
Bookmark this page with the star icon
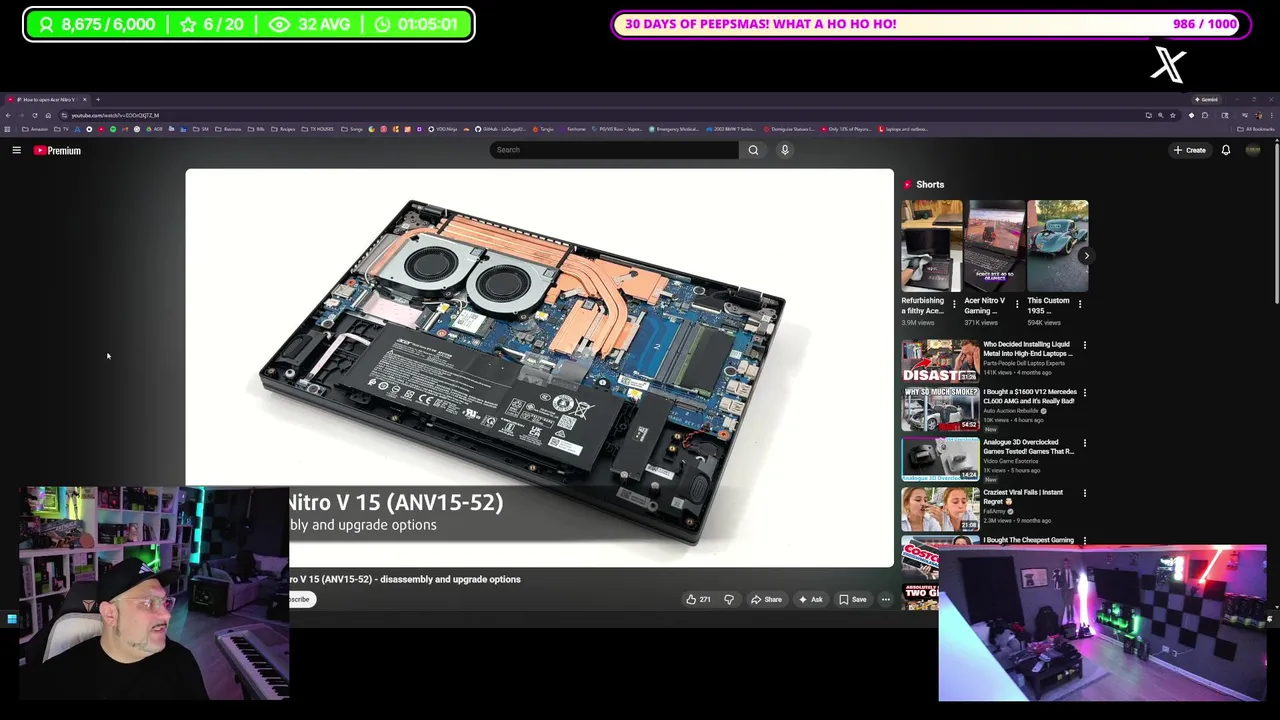pyautogui.click(x=1173, y=115)
